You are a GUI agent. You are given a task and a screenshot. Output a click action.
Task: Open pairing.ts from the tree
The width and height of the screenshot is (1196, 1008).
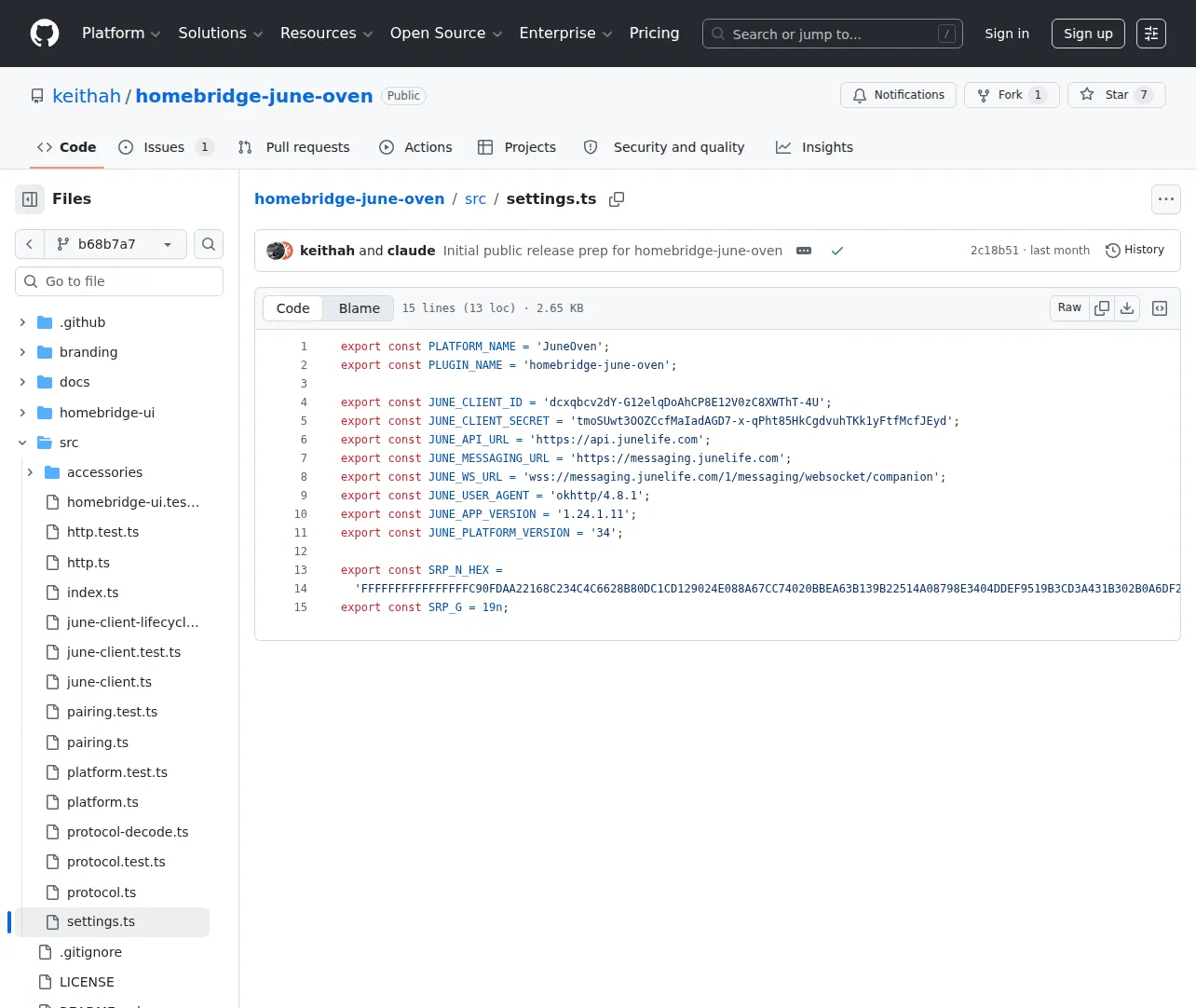click(x=98, y=742)
